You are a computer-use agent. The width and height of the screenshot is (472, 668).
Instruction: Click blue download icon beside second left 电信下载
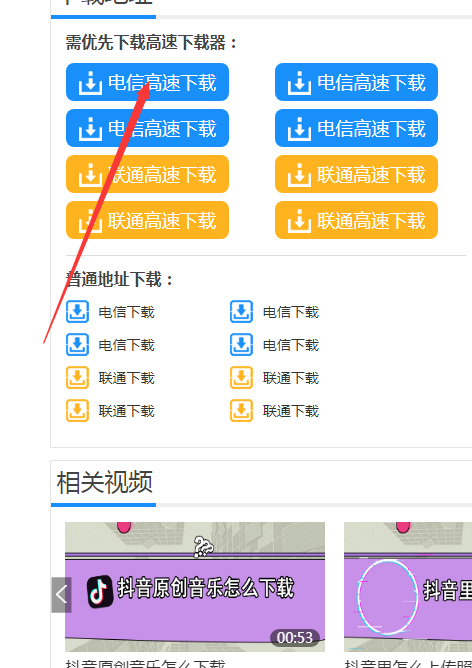(x=77, y=345)
